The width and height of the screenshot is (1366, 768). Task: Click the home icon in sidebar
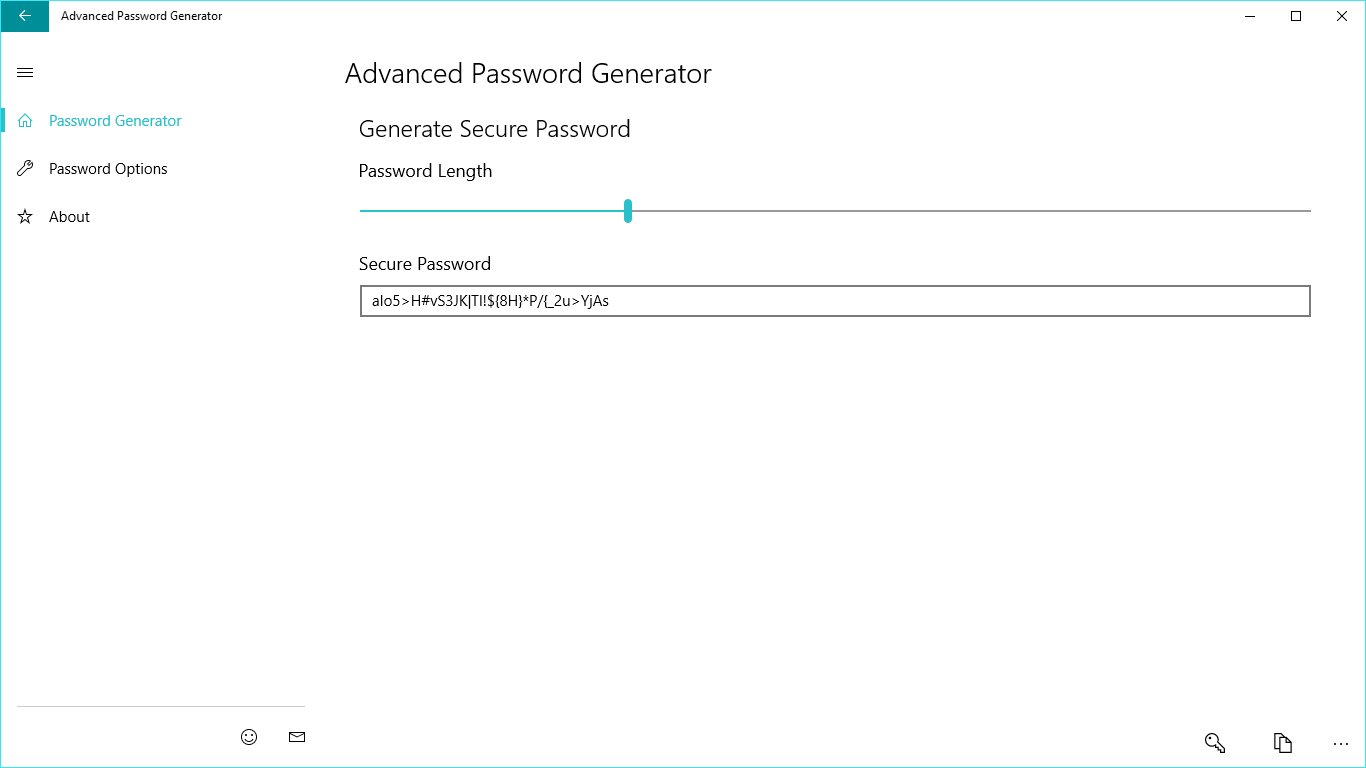[x=26, y=121]
